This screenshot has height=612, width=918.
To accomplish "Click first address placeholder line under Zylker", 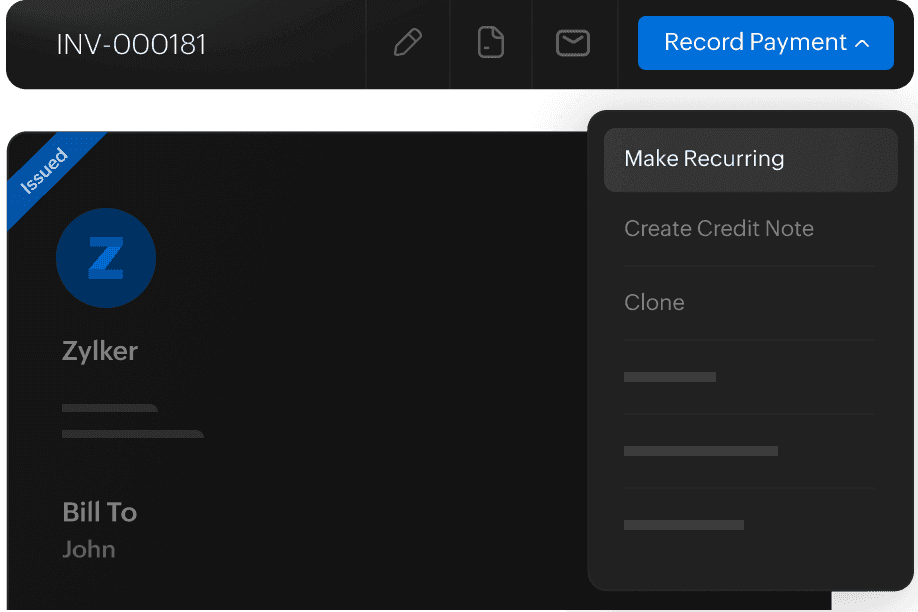I will pos(109,408).
